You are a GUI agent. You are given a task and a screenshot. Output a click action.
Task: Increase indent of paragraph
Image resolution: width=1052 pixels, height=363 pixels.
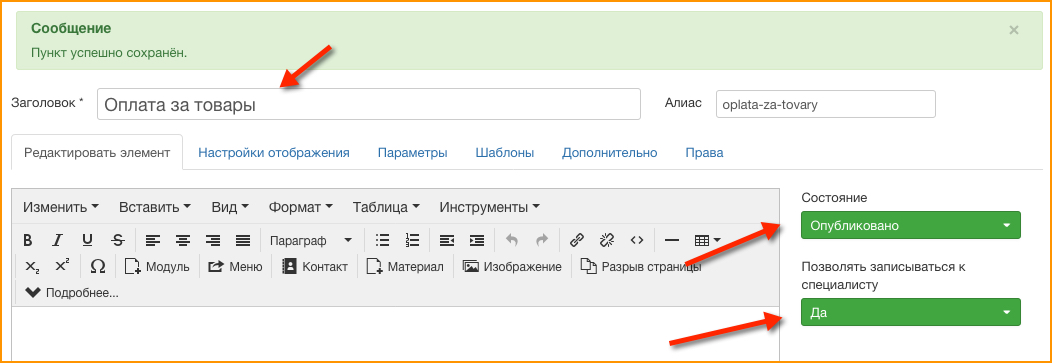point(477,240)
